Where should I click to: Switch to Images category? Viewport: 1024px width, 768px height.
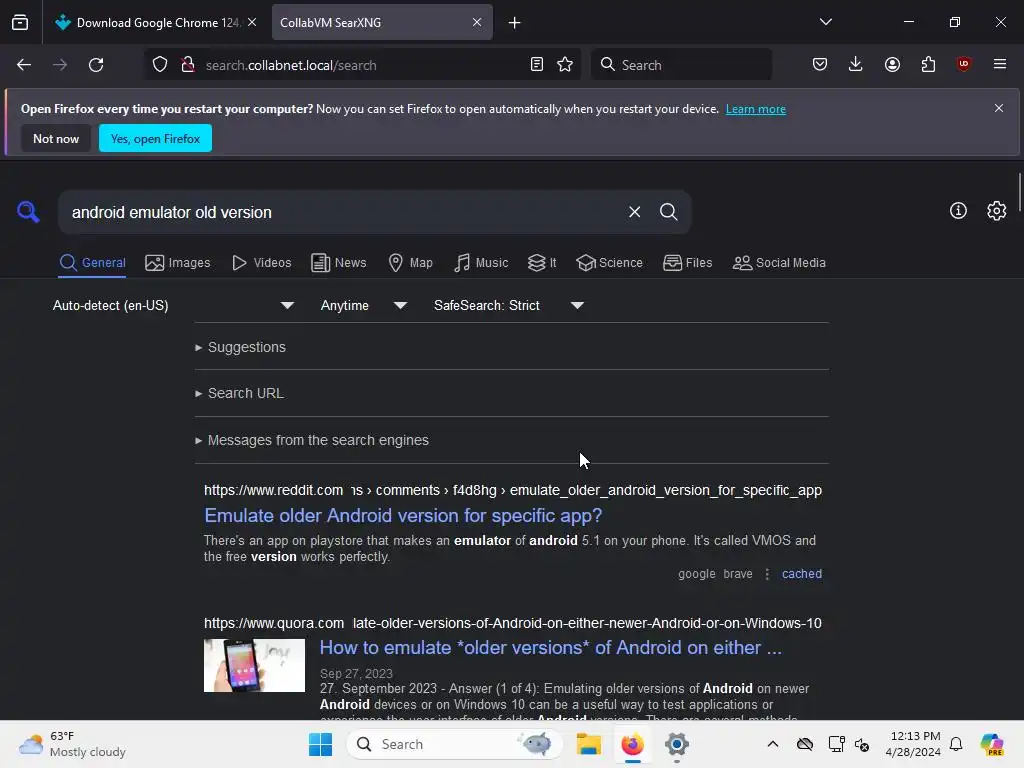[178, 263]
